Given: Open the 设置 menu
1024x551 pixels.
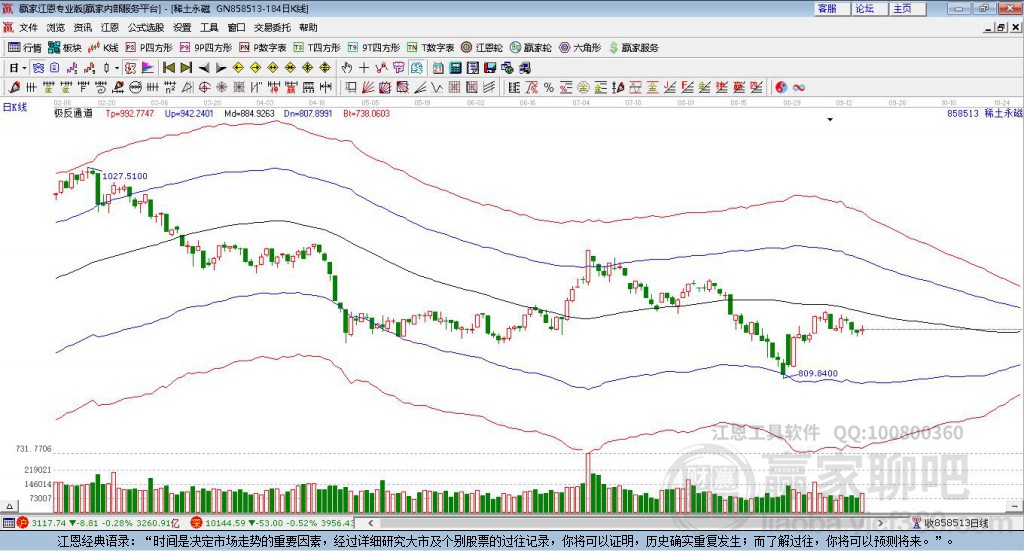Looking at the screenshot, I should coord(182,27).
